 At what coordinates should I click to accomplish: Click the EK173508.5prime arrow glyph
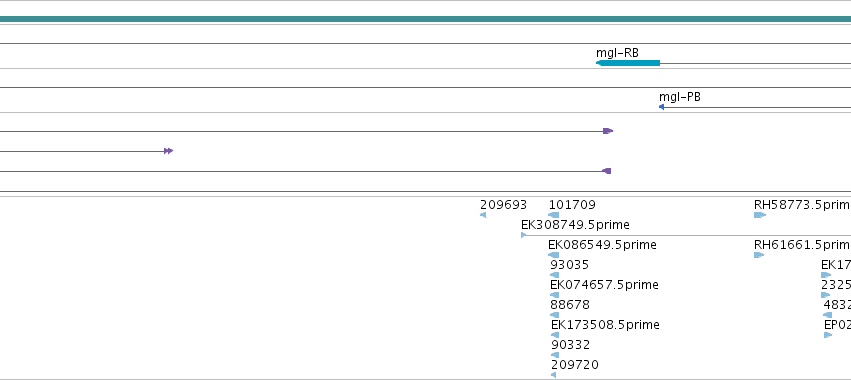pyautogui.click(x=555, y=335)
